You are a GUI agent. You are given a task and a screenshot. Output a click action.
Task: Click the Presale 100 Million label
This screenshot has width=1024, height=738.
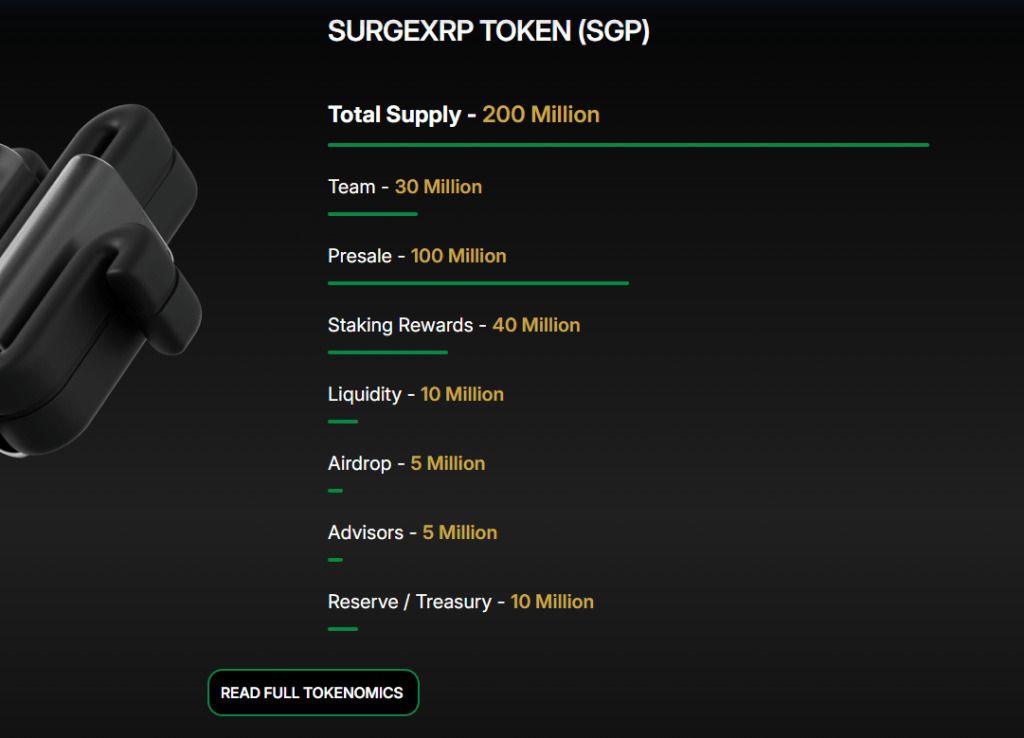(x=417, y=256)
